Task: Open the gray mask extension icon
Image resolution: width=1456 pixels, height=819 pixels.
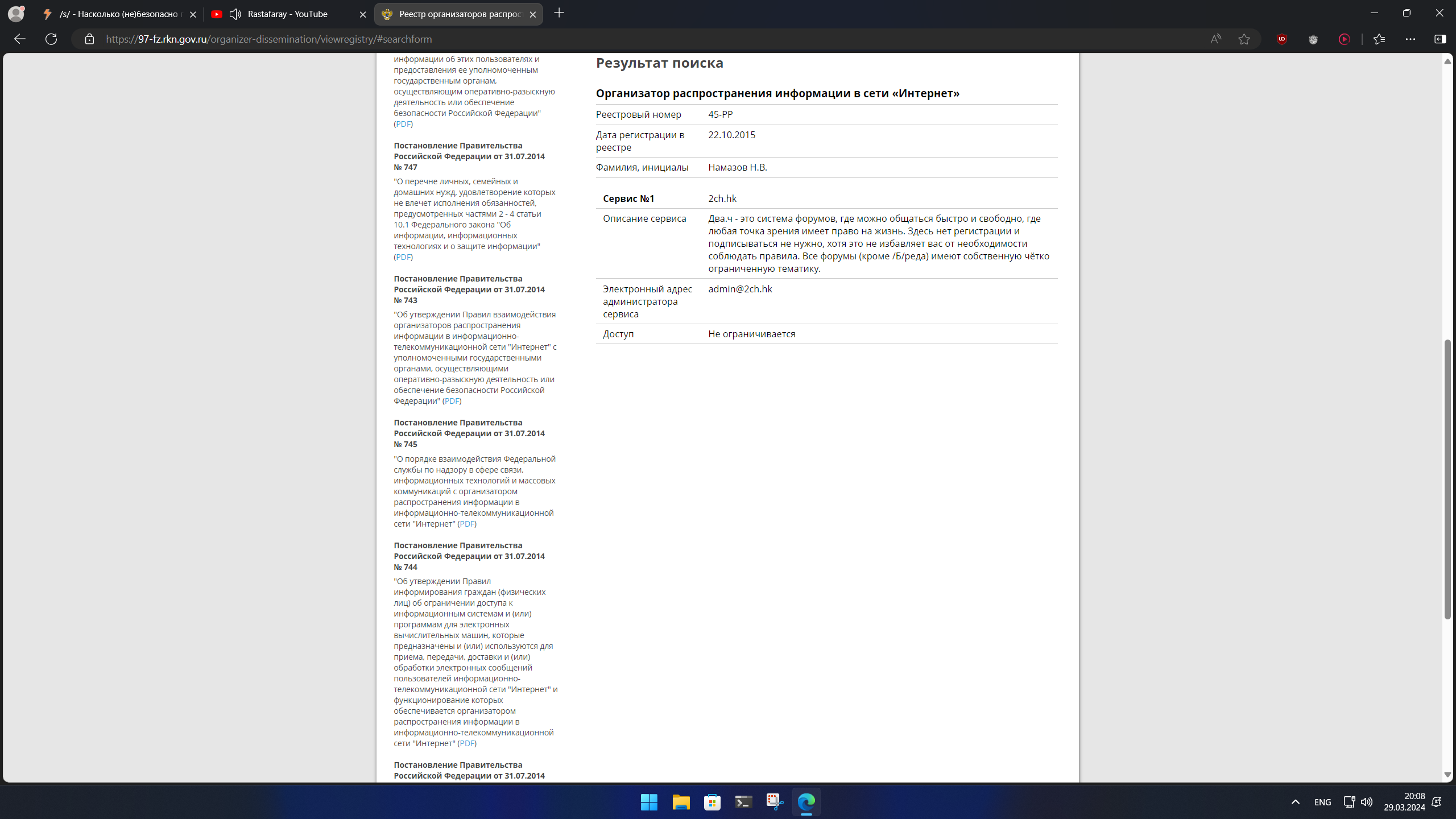Action: click(x=1313, y=39)
